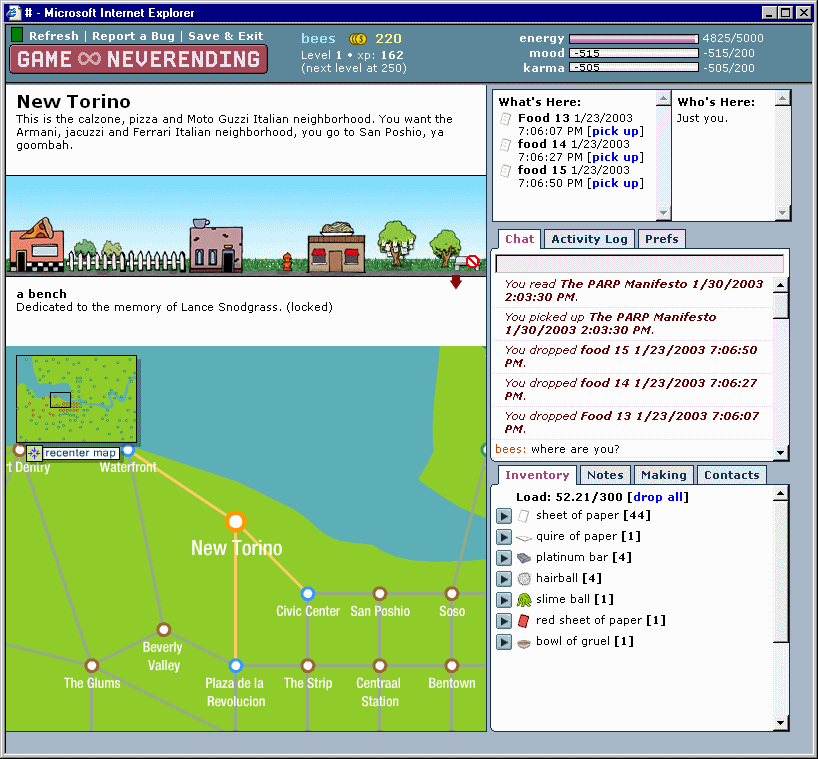Click the slime ball icon in inventory

click(x=524, y=600)
